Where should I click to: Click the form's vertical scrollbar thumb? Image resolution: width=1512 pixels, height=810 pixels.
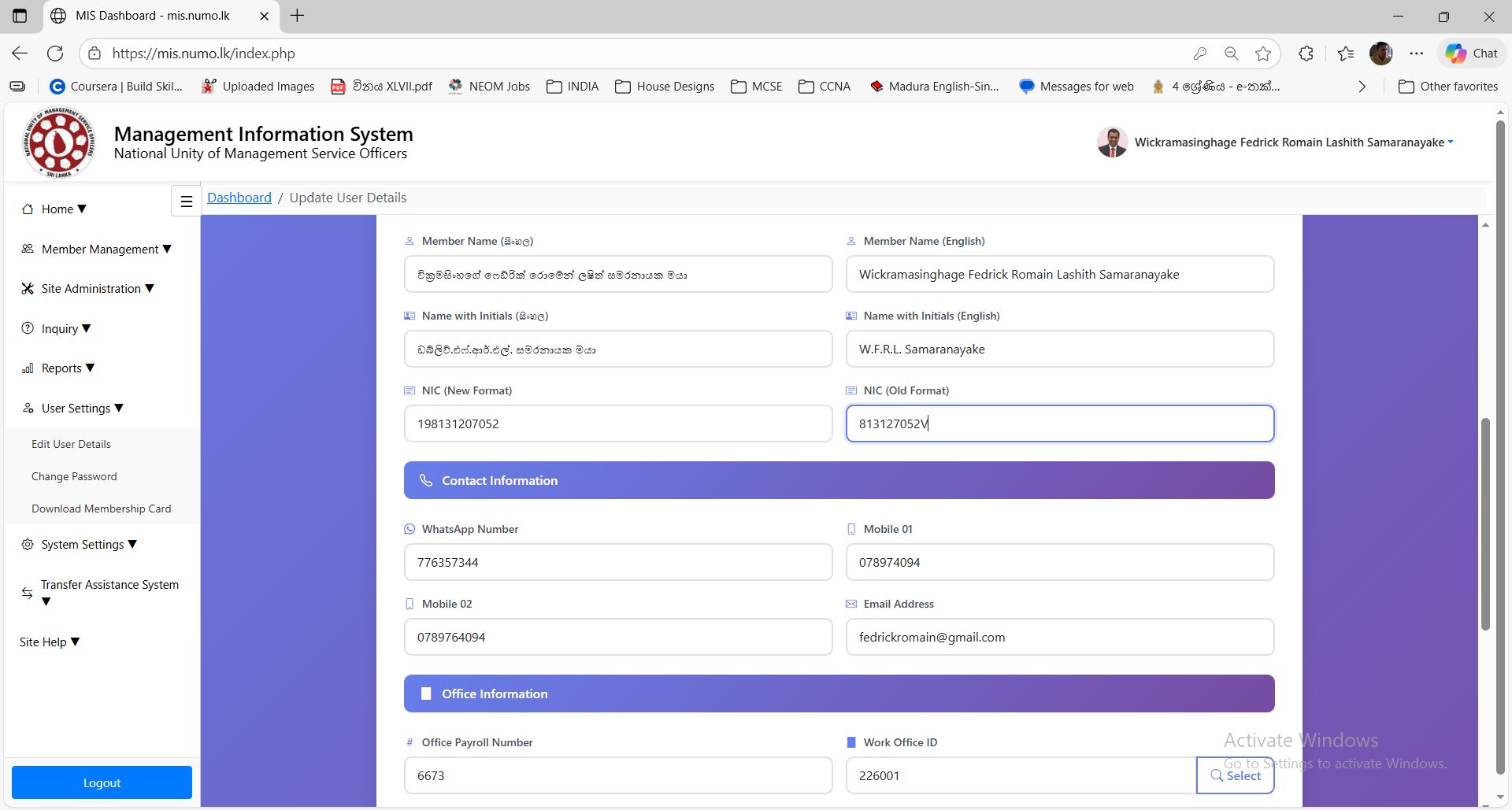(1485, 523)
